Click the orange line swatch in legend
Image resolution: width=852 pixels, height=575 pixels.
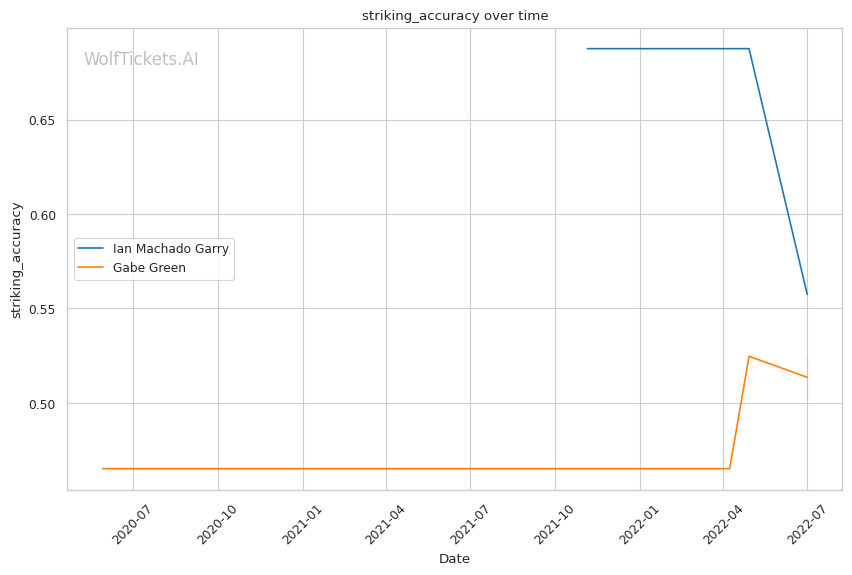[x=91, y=268]
